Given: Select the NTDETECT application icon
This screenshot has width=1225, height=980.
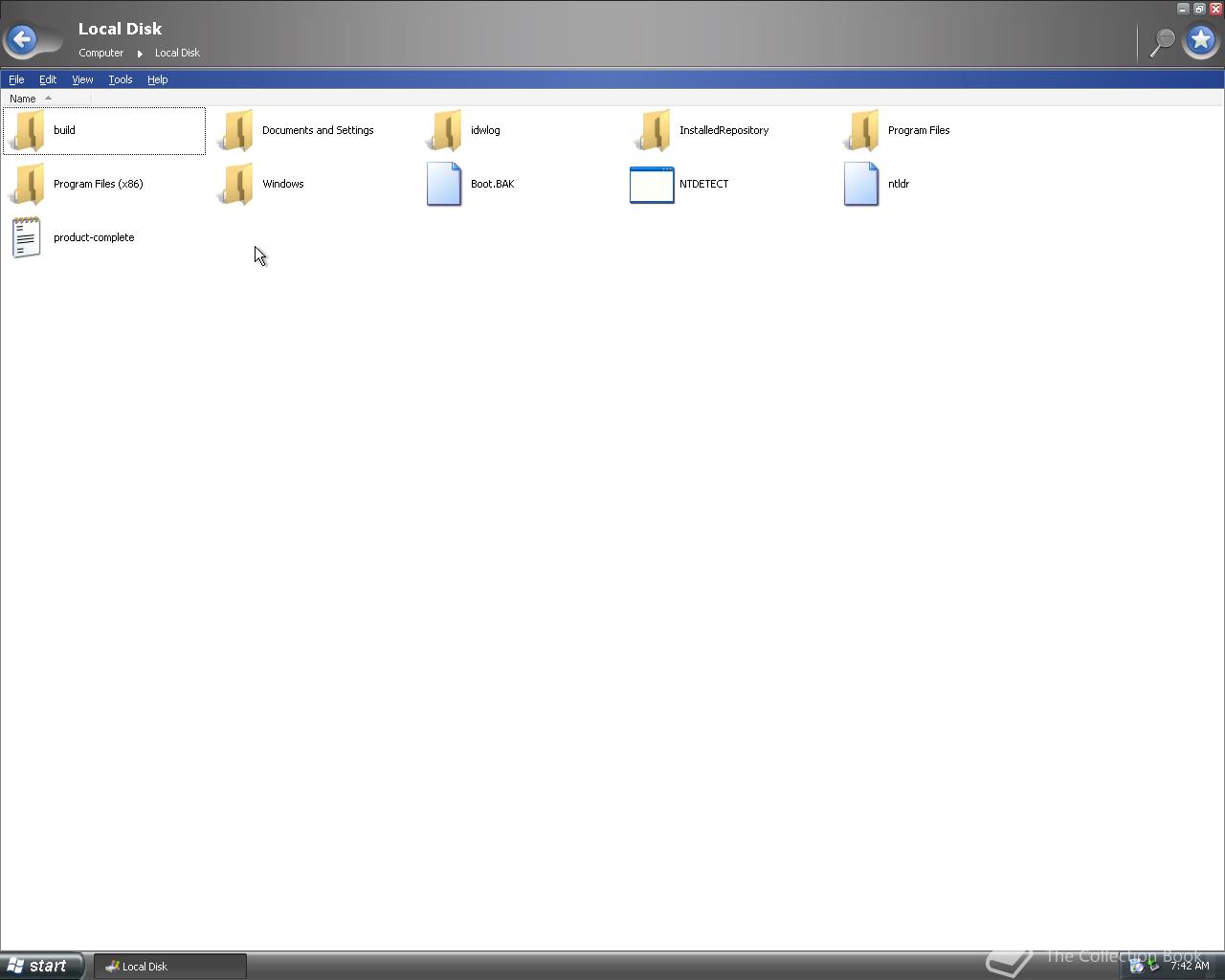Looking at the screenshot, I should click(652, 185).
